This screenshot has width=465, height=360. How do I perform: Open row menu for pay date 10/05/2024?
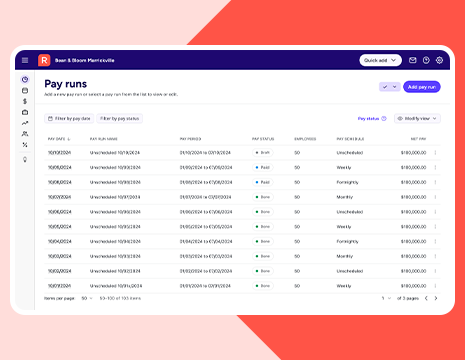tap(435, 227)
